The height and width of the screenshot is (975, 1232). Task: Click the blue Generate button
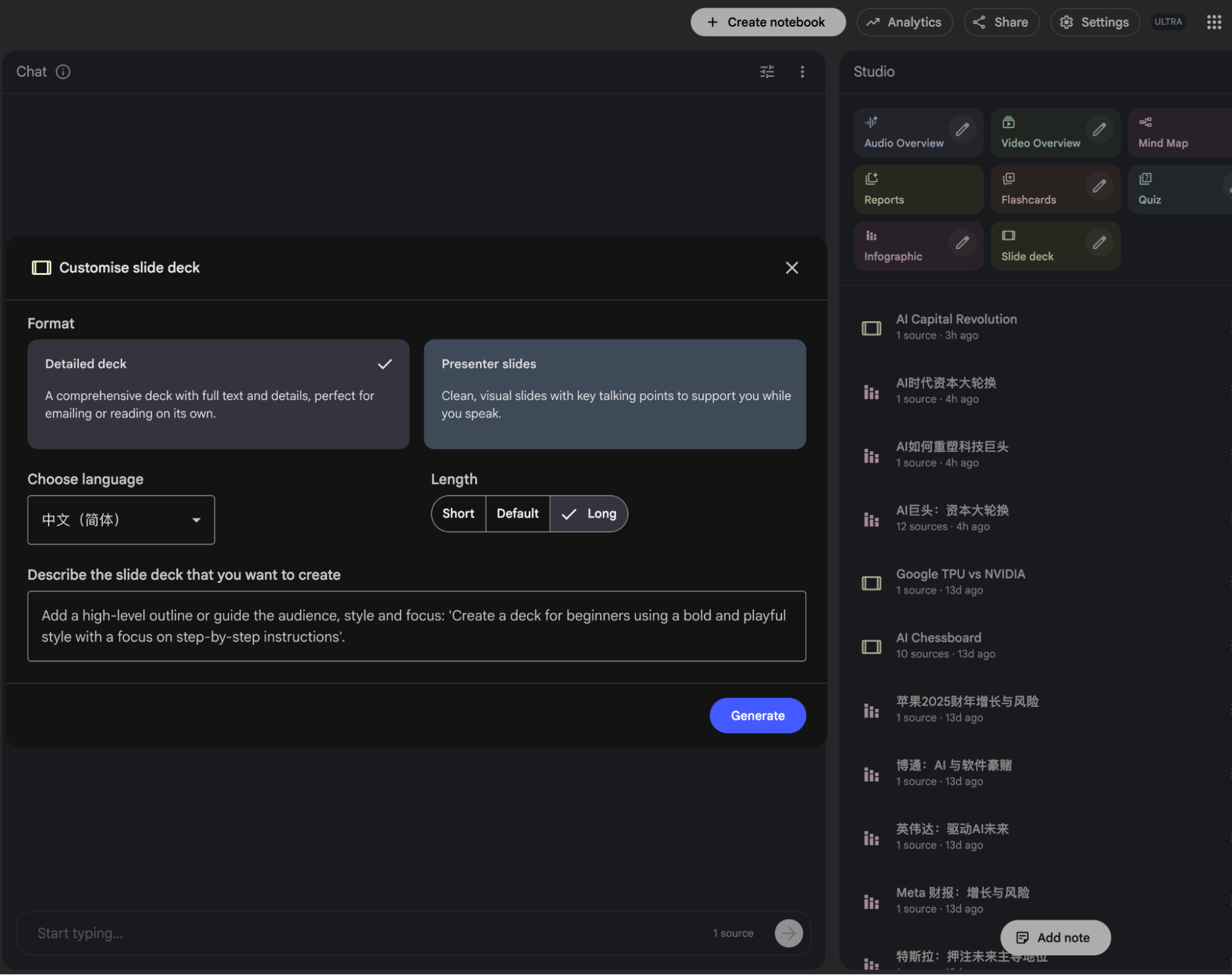757,716
